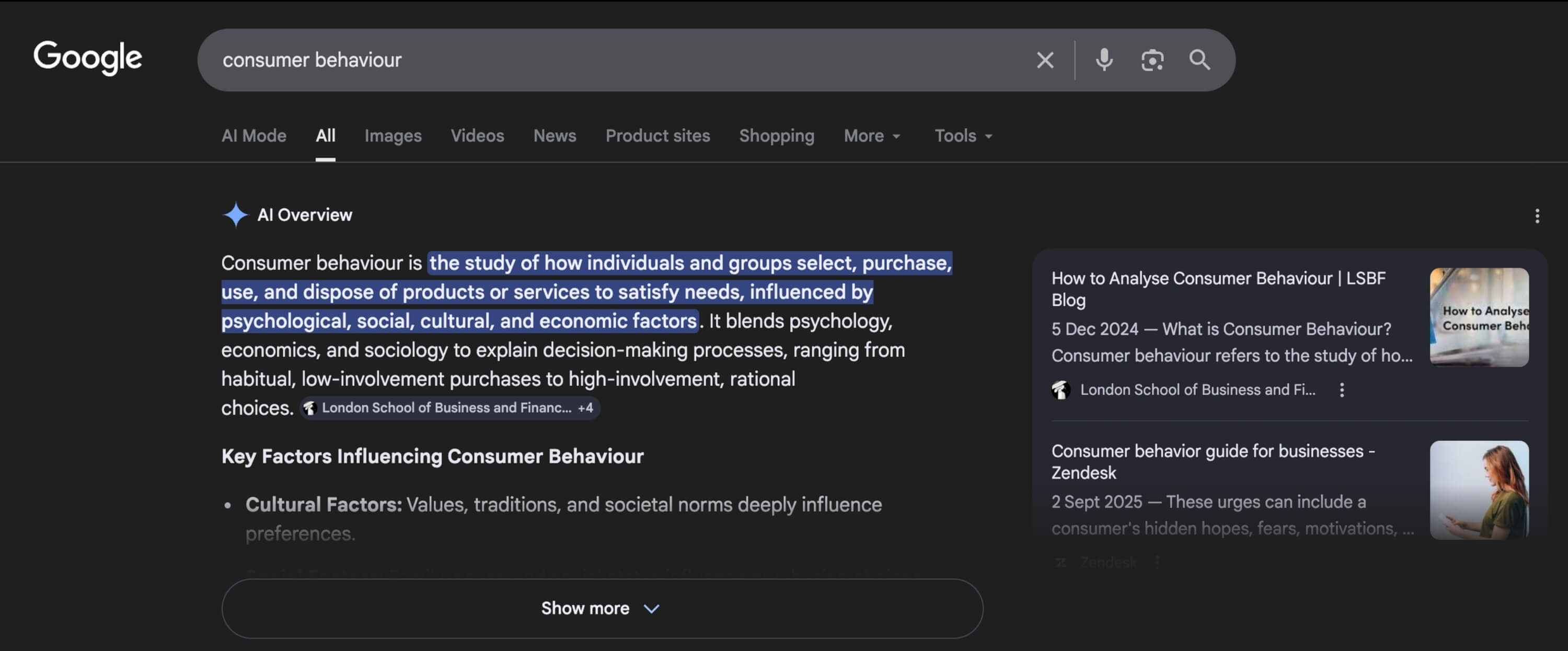Click the London School of Business favicon
Viewport: 1568px width, 651px height.
1062,390
